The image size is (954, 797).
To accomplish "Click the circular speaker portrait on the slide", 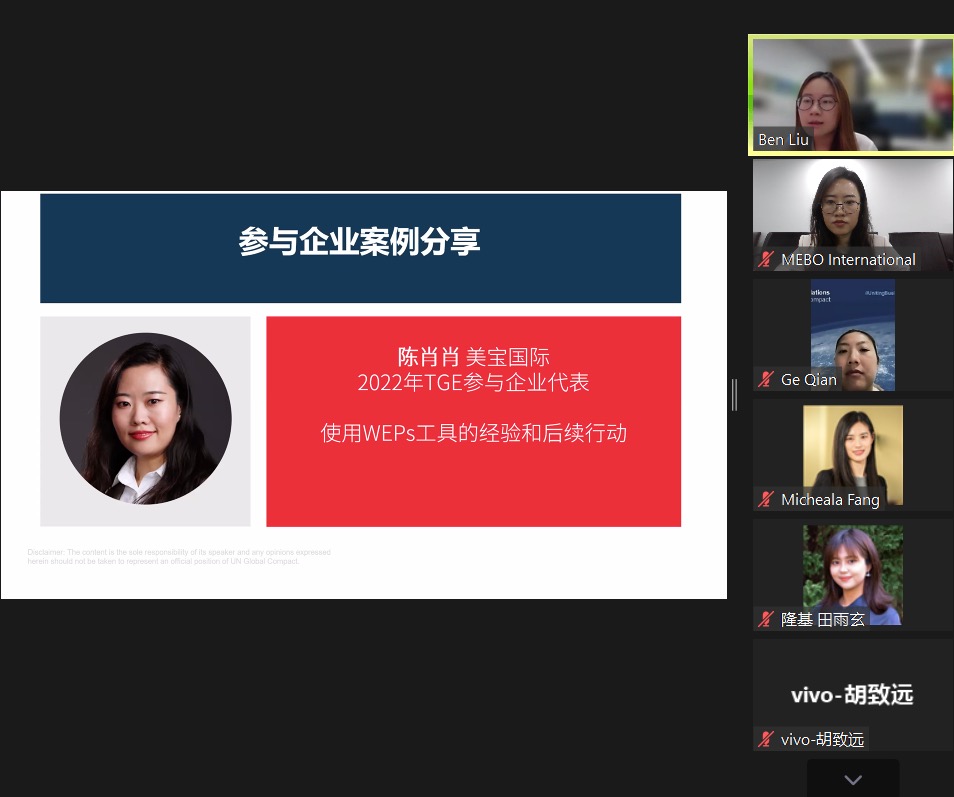I will (x=146, y=419).
